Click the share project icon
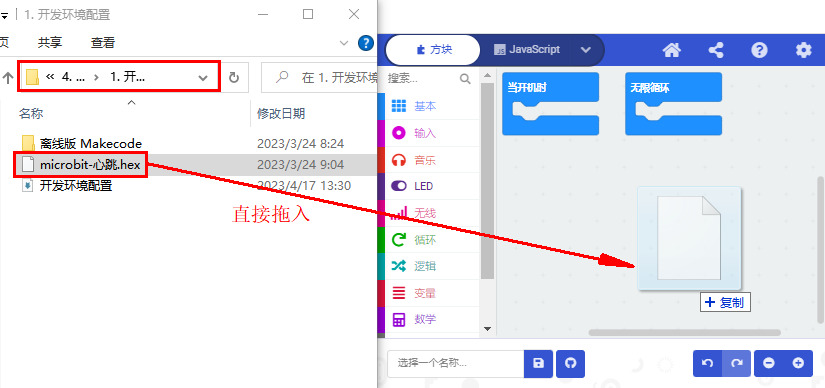Viewport: 825px width, 388px height. pyautogui.click(x=716, y=51)
